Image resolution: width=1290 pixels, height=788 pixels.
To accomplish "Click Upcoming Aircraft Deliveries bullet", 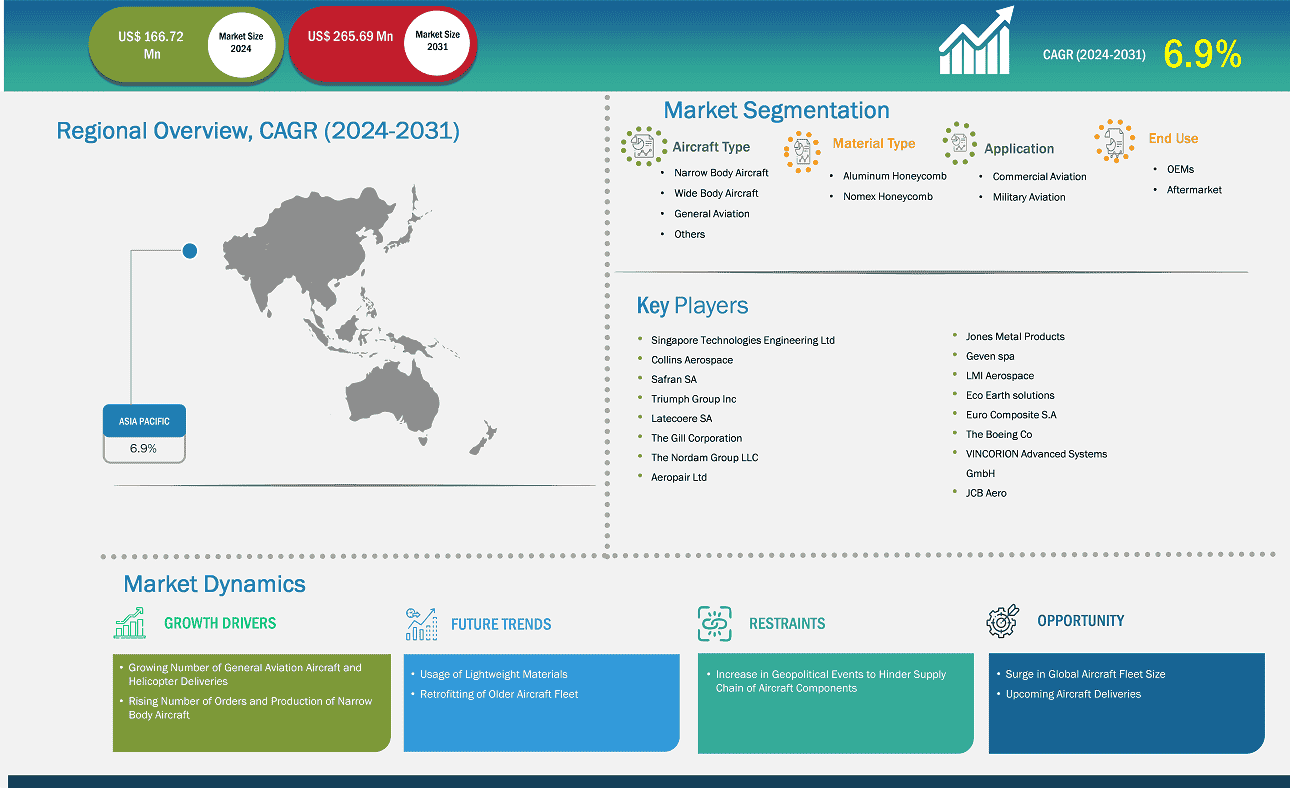I will (1073, 694).
